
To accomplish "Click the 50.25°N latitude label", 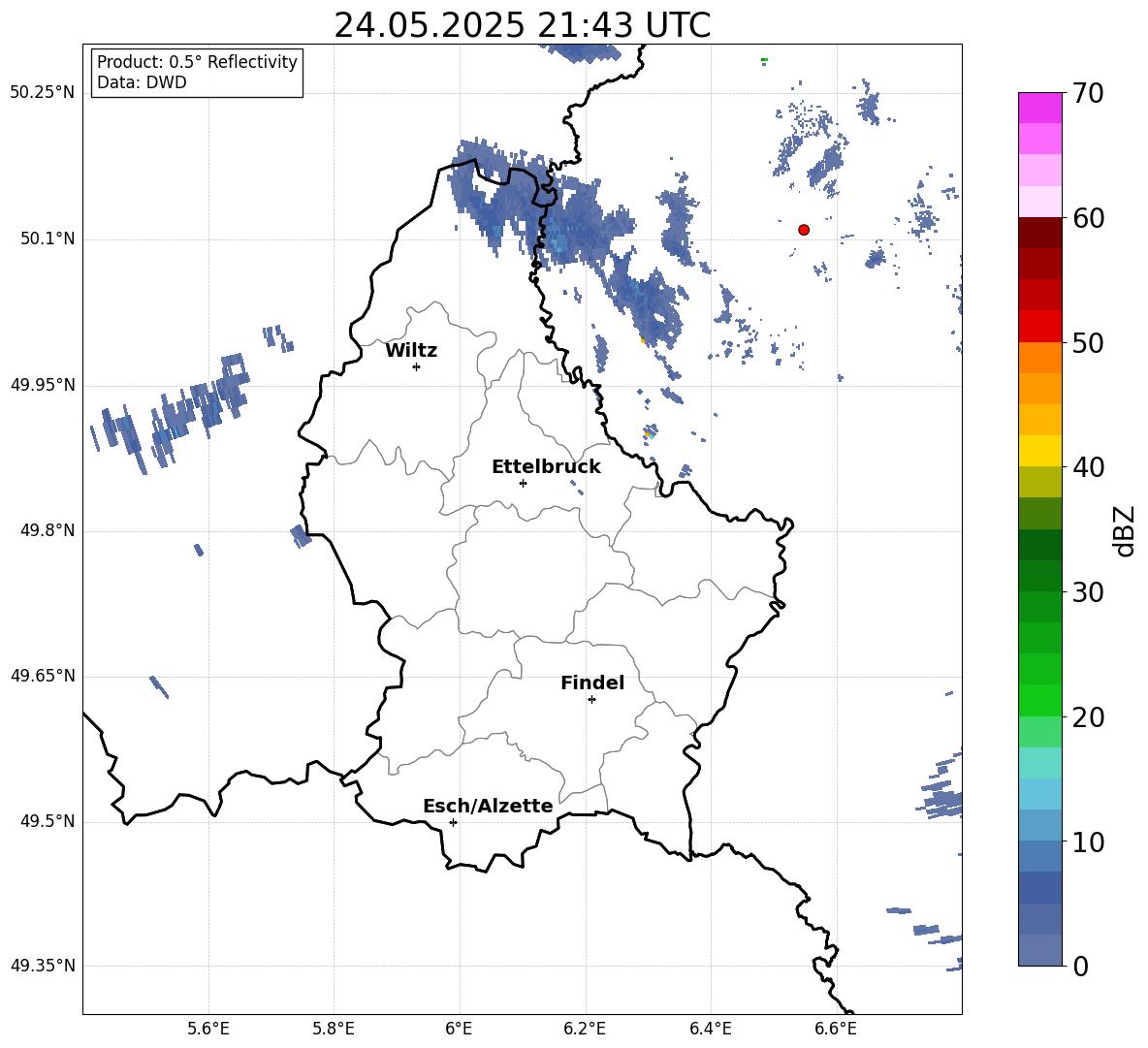I will click(43, 93).
